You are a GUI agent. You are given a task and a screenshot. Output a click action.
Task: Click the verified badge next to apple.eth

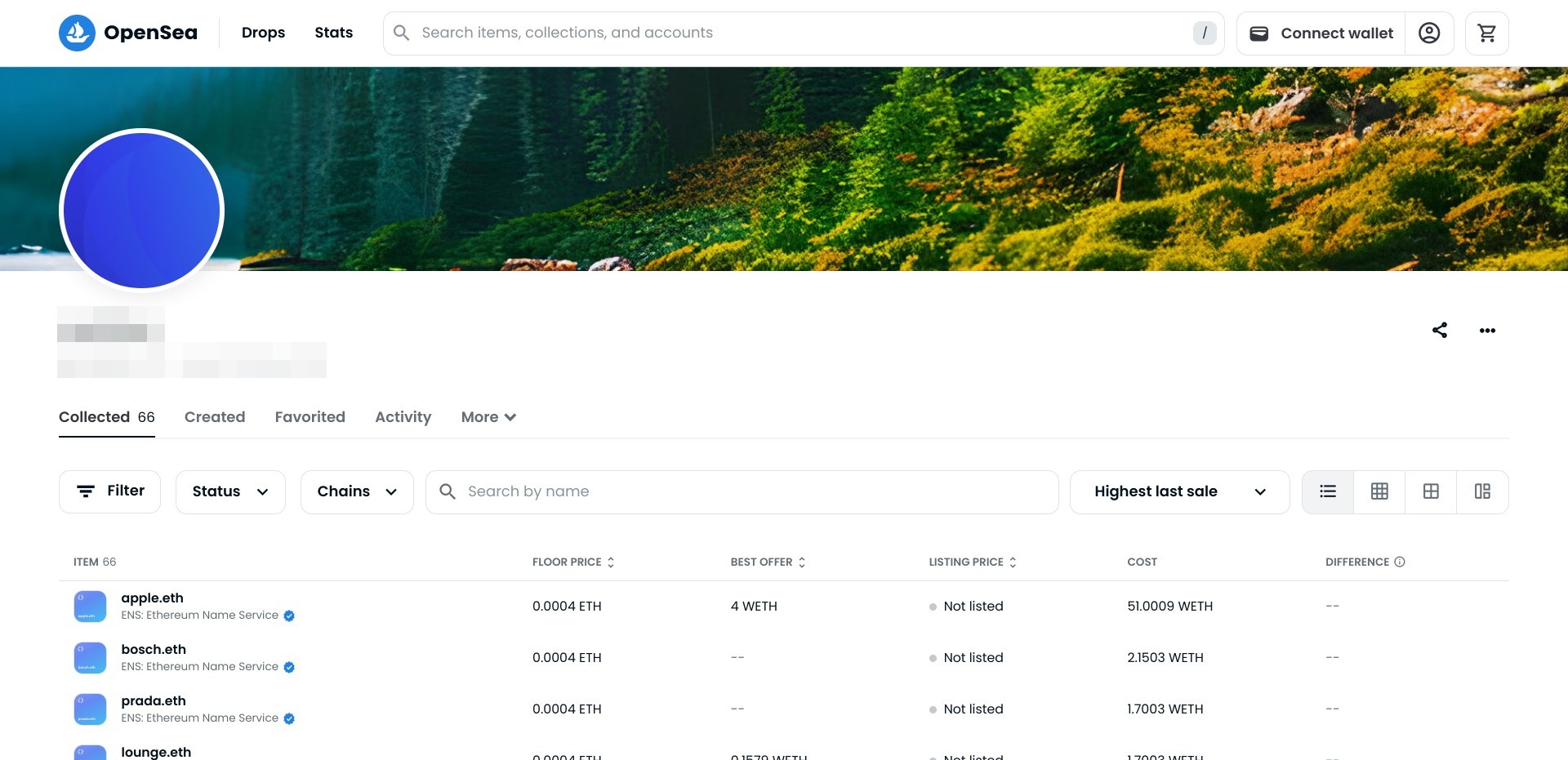coord(289,616)
